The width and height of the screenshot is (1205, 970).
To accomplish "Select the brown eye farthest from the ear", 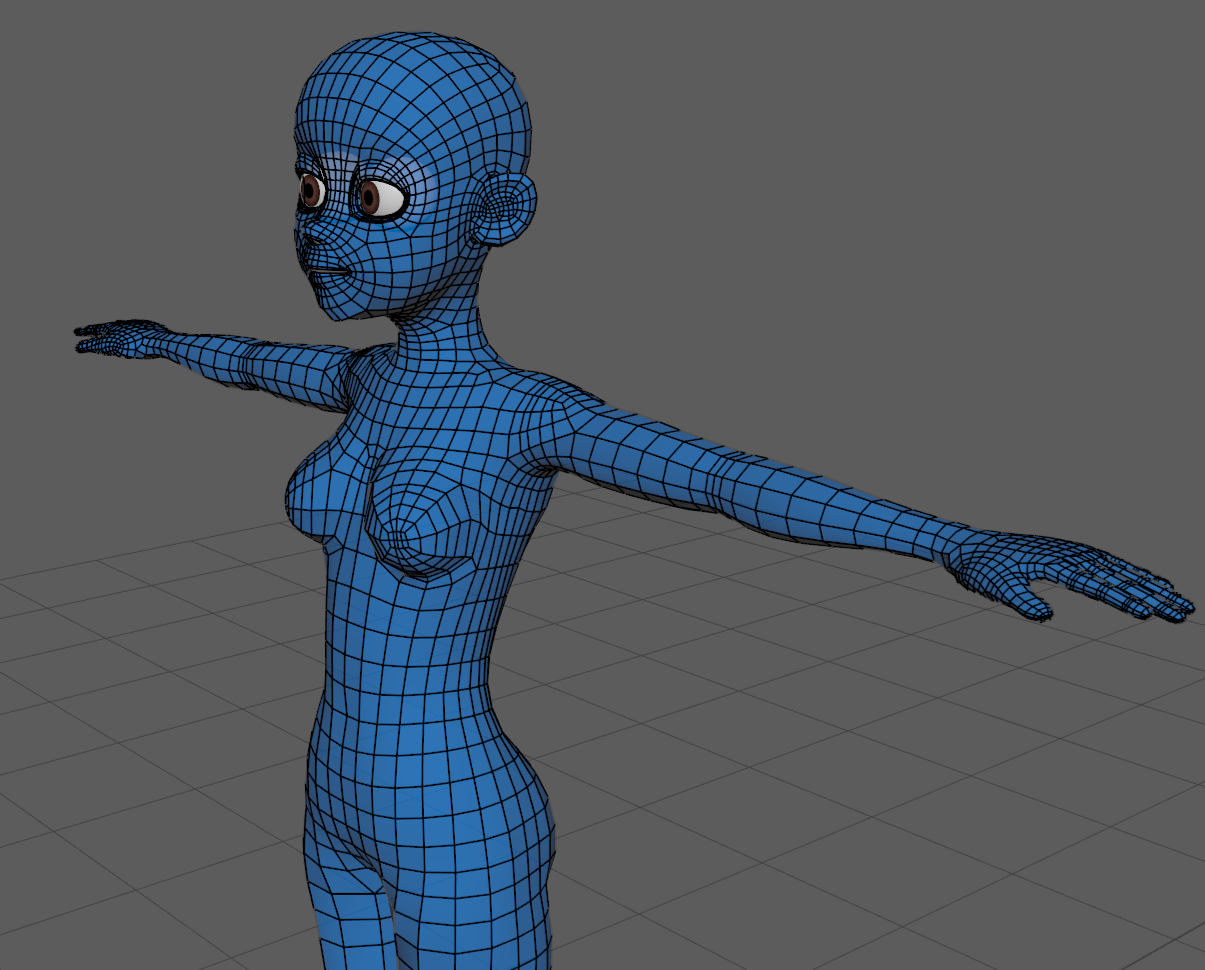I will tap(311, 190).
